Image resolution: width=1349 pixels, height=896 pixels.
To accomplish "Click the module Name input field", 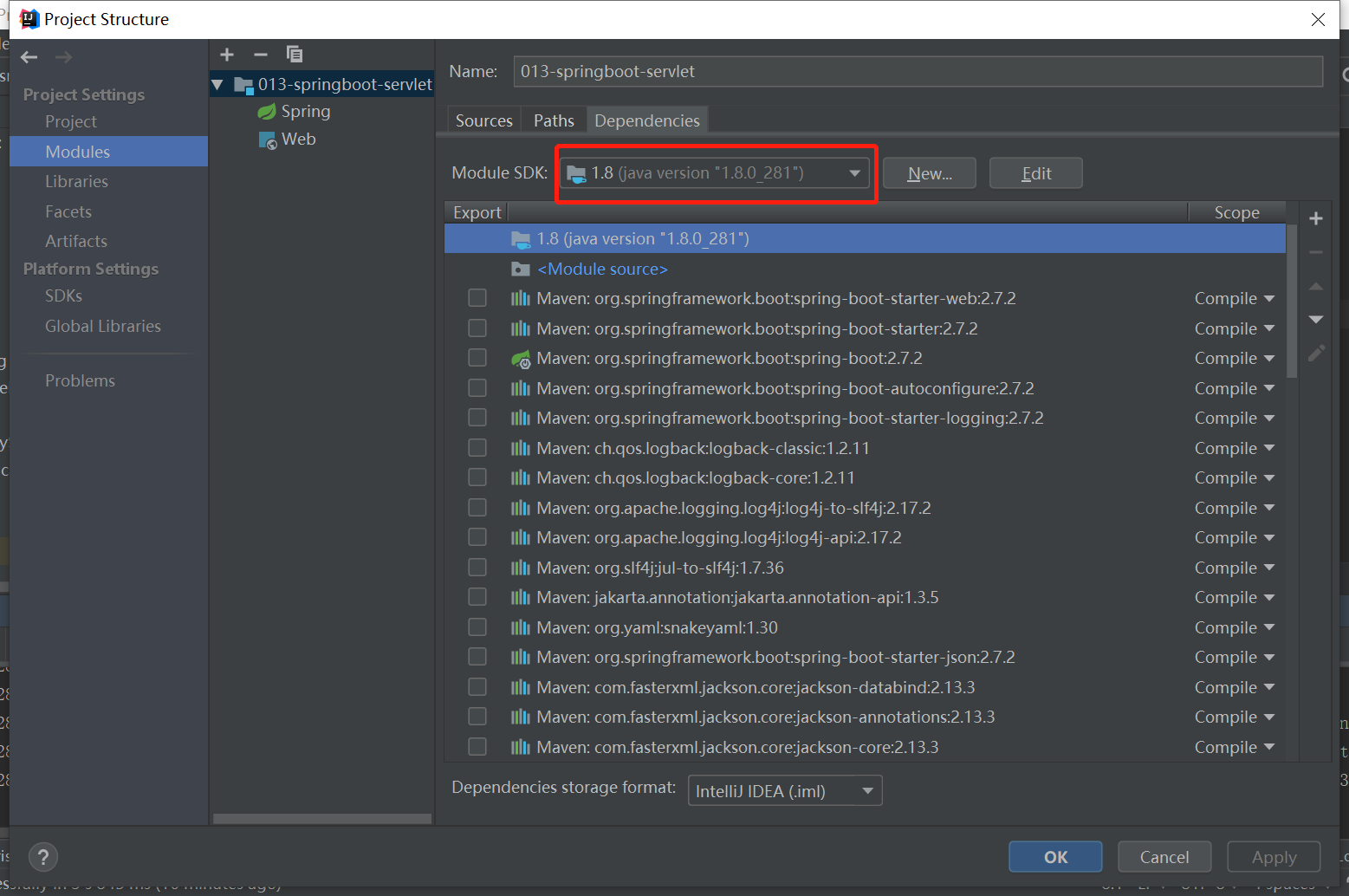I will pyautogui.click(x=918, y=72).
